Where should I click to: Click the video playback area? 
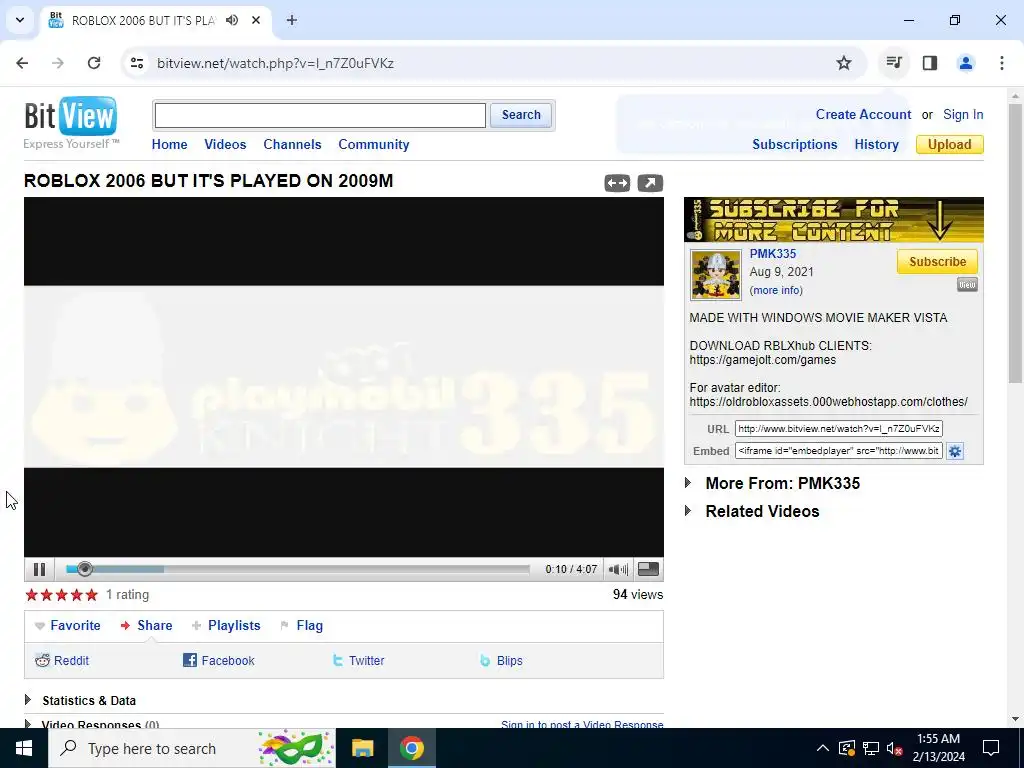344,377
